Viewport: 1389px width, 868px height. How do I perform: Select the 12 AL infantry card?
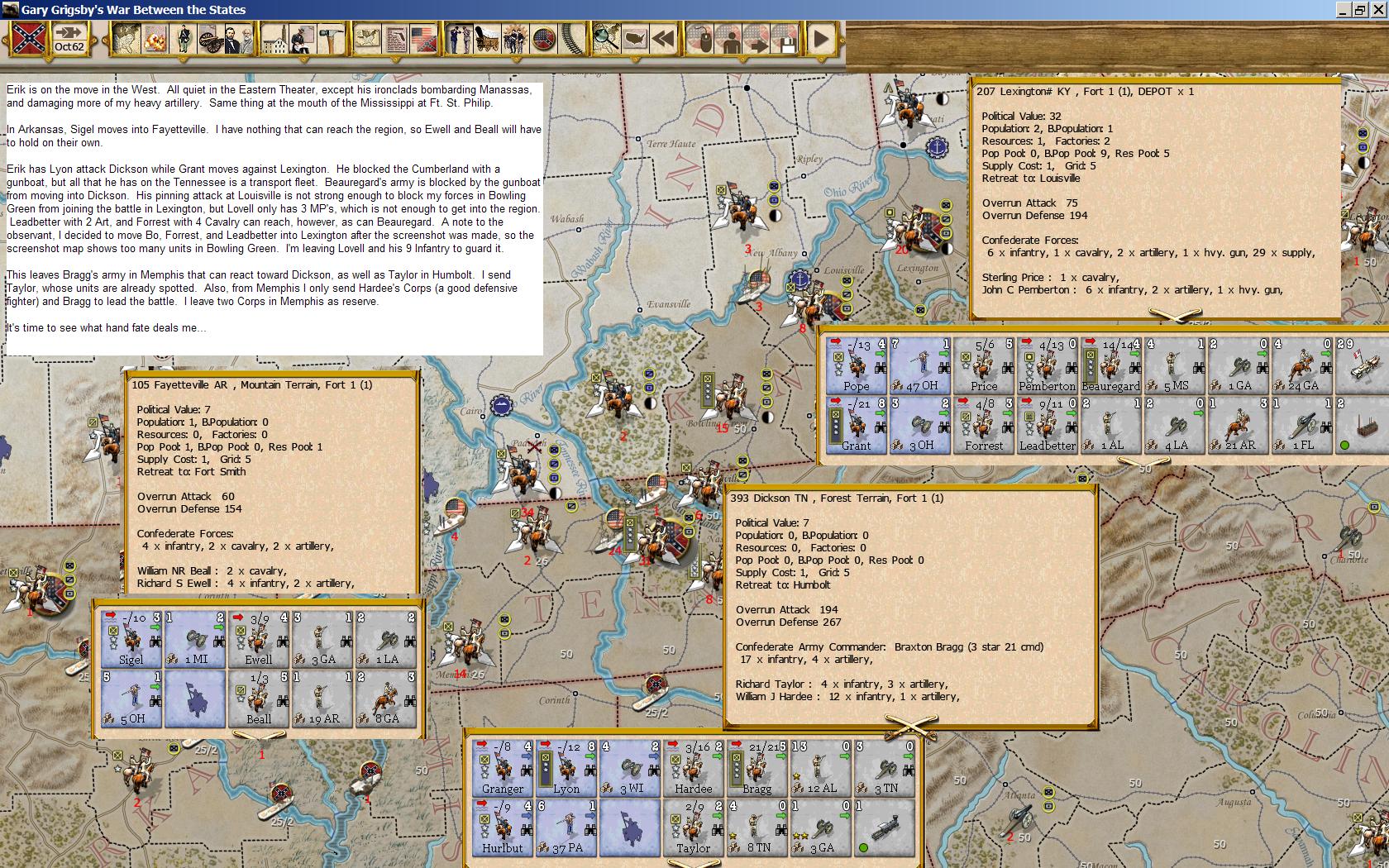point(821,767)
